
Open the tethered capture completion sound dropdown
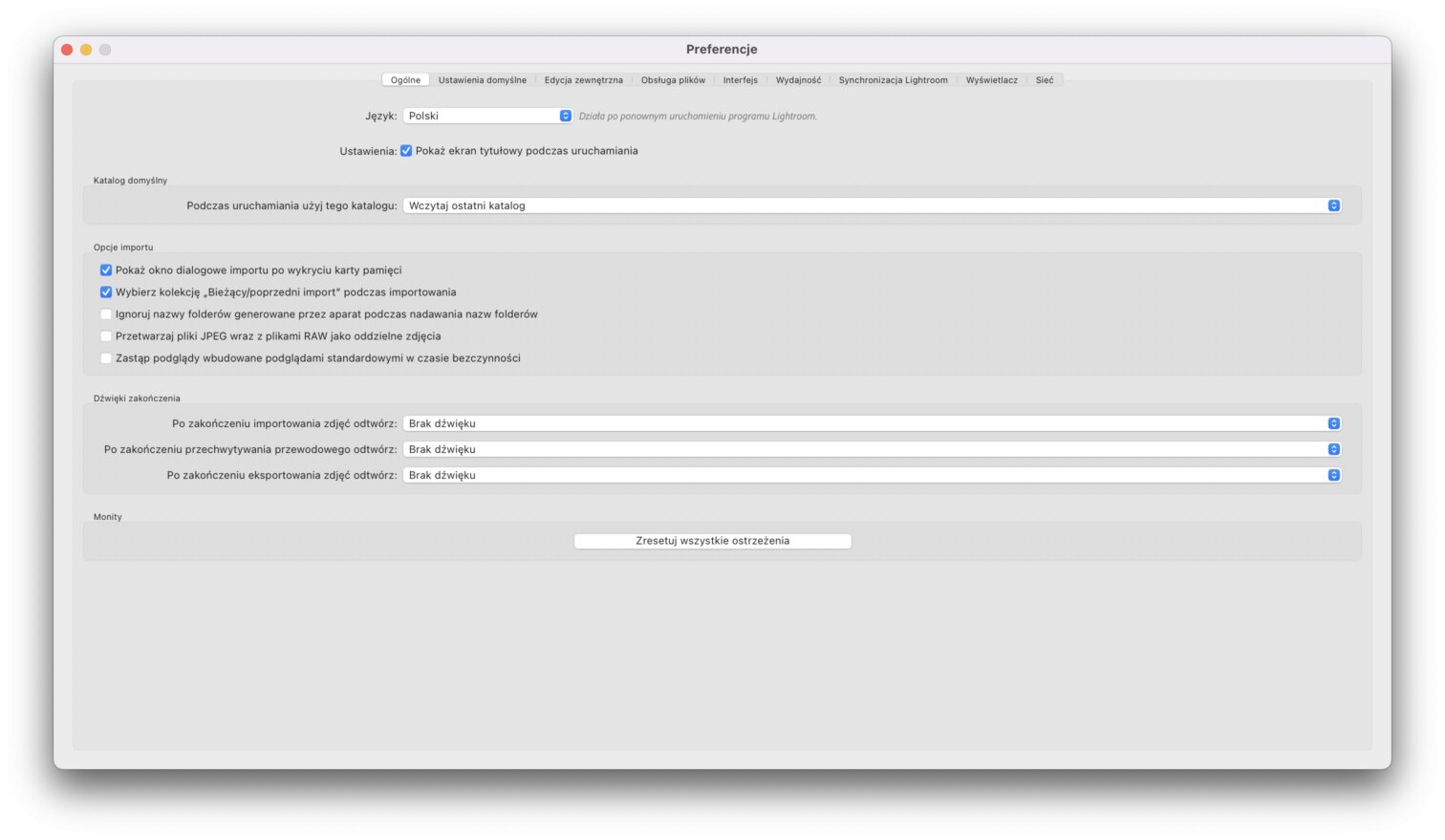click(x=871, y=449)
